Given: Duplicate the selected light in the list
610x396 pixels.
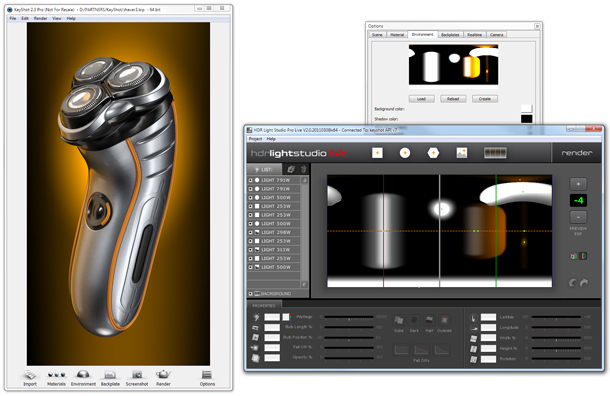Looking at the screenshot, I should pyautogui.click(x=291, y=169).
